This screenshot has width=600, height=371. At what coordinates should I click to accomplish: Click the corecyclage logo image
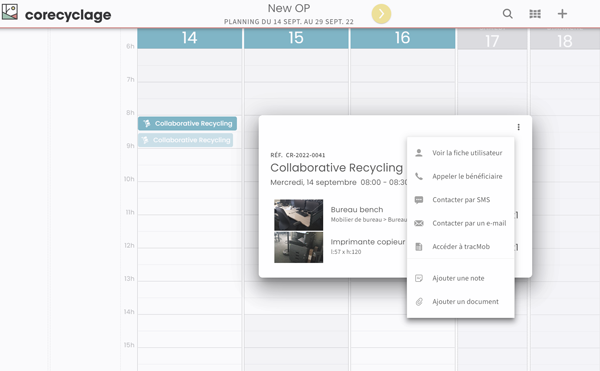[10, 12]
